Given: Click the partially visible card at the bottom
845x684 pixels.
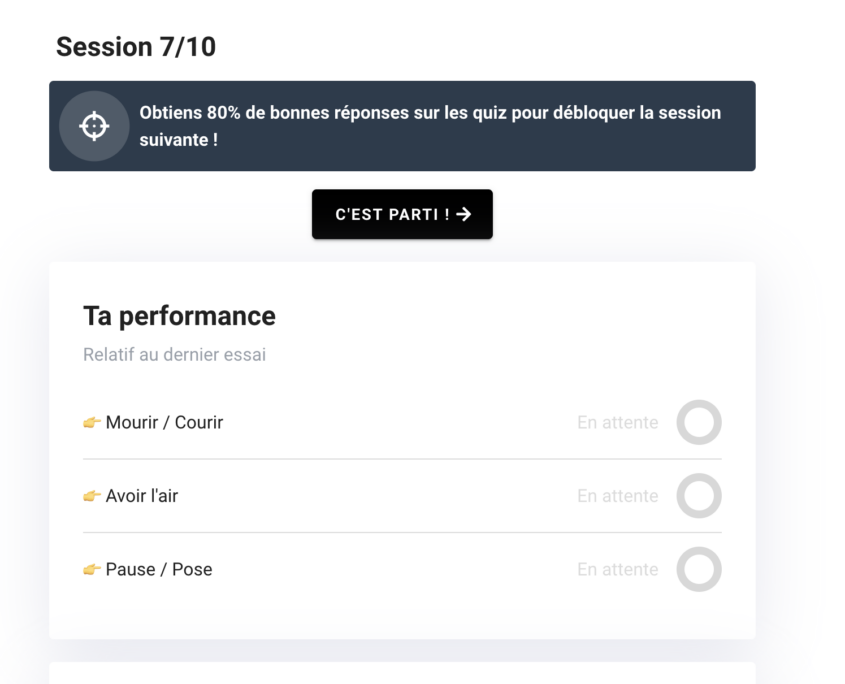Looking at the screenshot, I should click(402, 673).
